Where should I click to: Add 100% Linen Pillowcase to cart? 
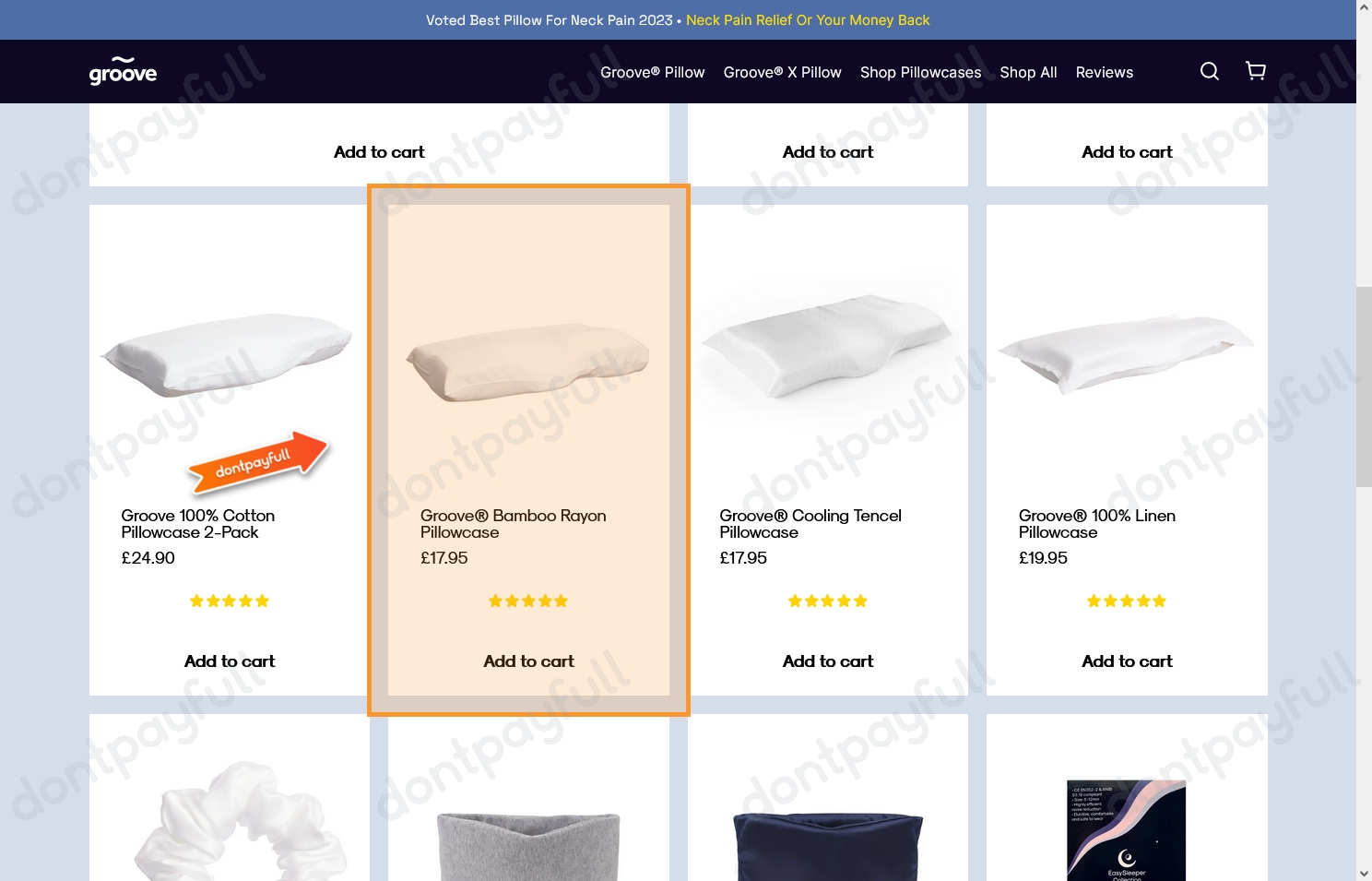tap(1127, 661)
